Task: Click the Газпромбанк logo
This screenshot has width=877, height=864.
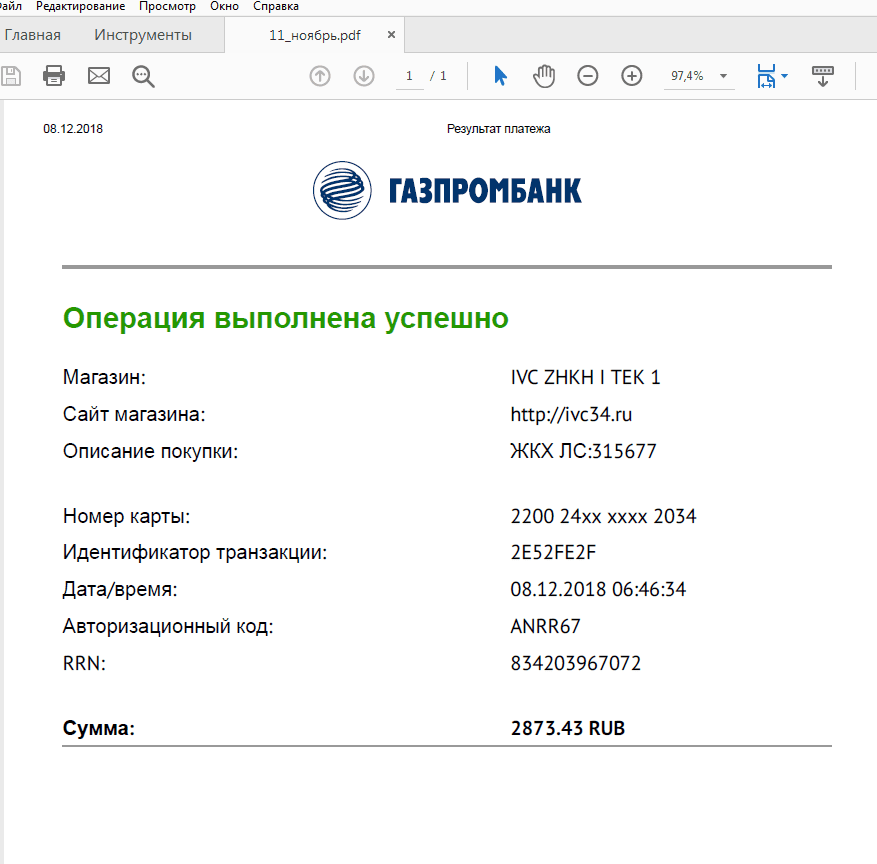Action: pos(447,190)
